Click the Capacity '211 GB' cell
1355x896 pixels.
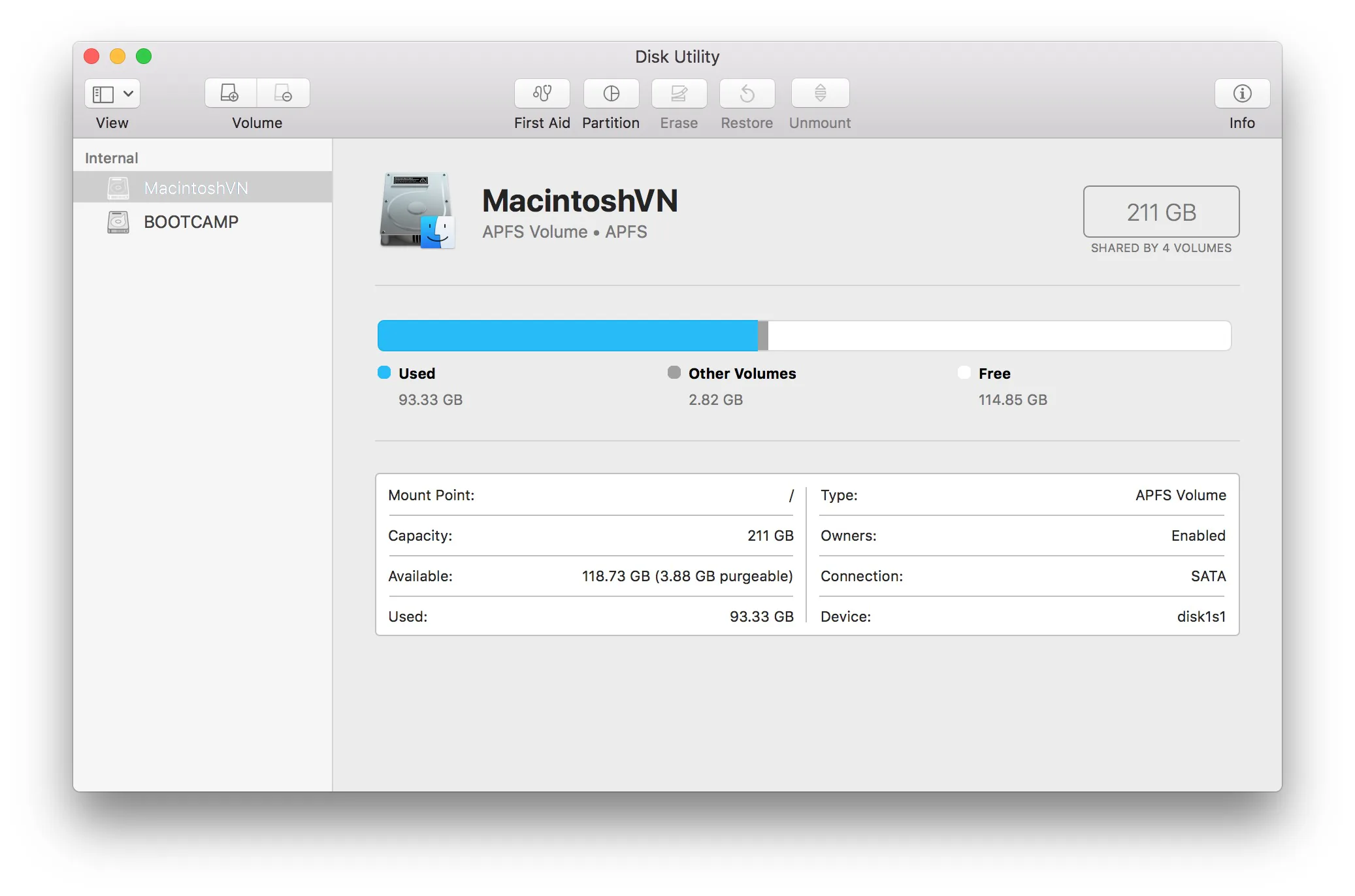770,536
